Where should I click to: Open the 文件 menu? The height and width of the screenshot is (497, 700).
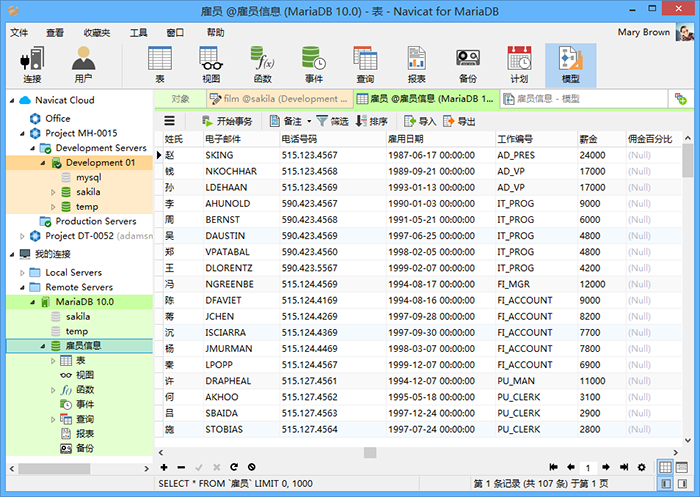19,33
